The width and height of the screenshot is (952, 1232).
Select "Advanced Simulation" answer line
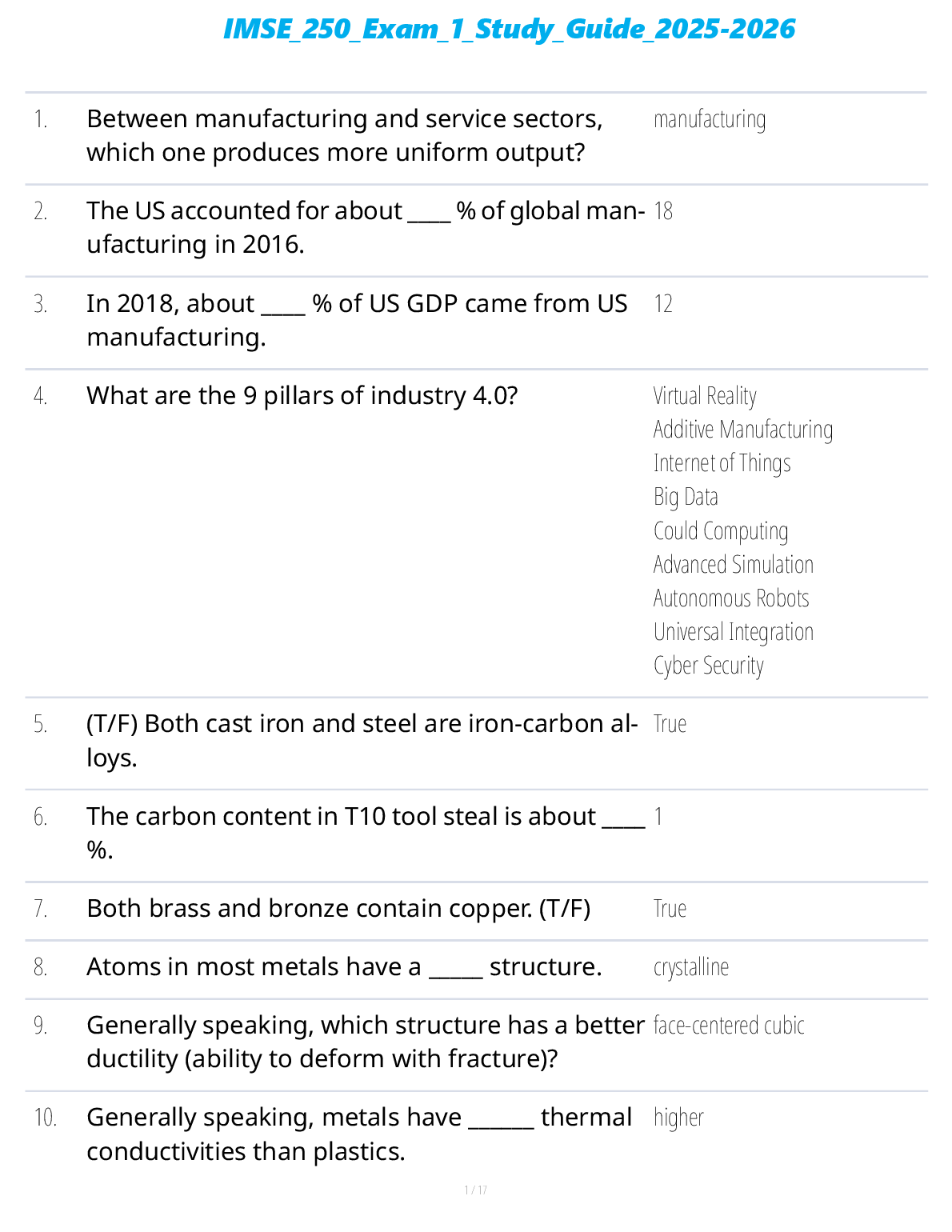(x=733, y=565)
